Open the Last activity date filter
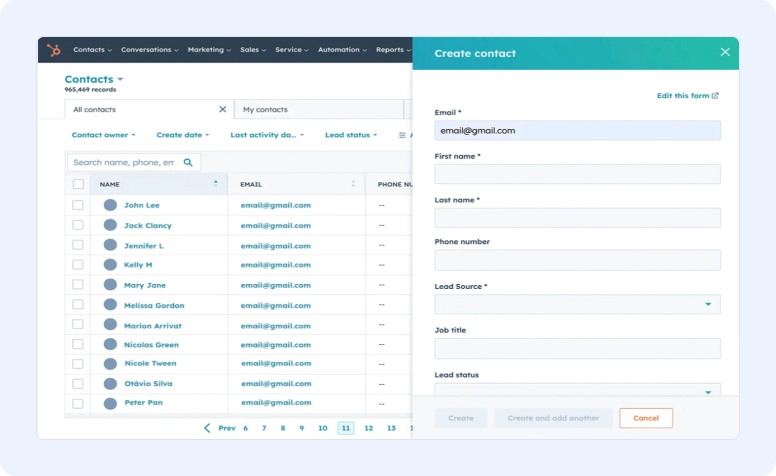This screenshot has height=476, width=776. coord(267,135)
